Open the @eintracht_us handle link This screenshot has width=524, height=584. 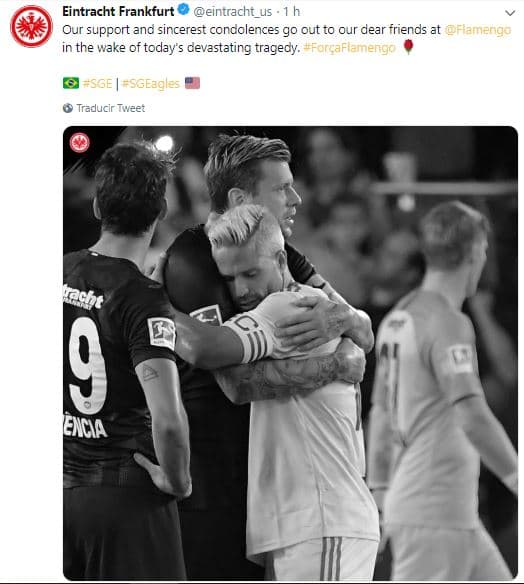(233, 12)
